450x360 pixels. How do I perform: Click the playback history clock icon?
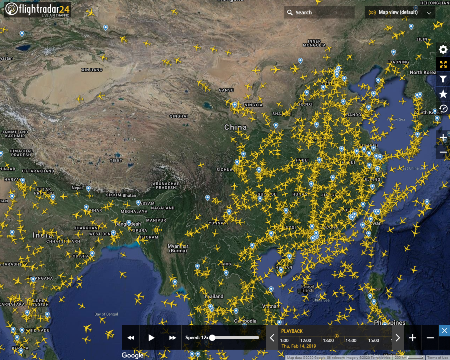click(443, 109)
